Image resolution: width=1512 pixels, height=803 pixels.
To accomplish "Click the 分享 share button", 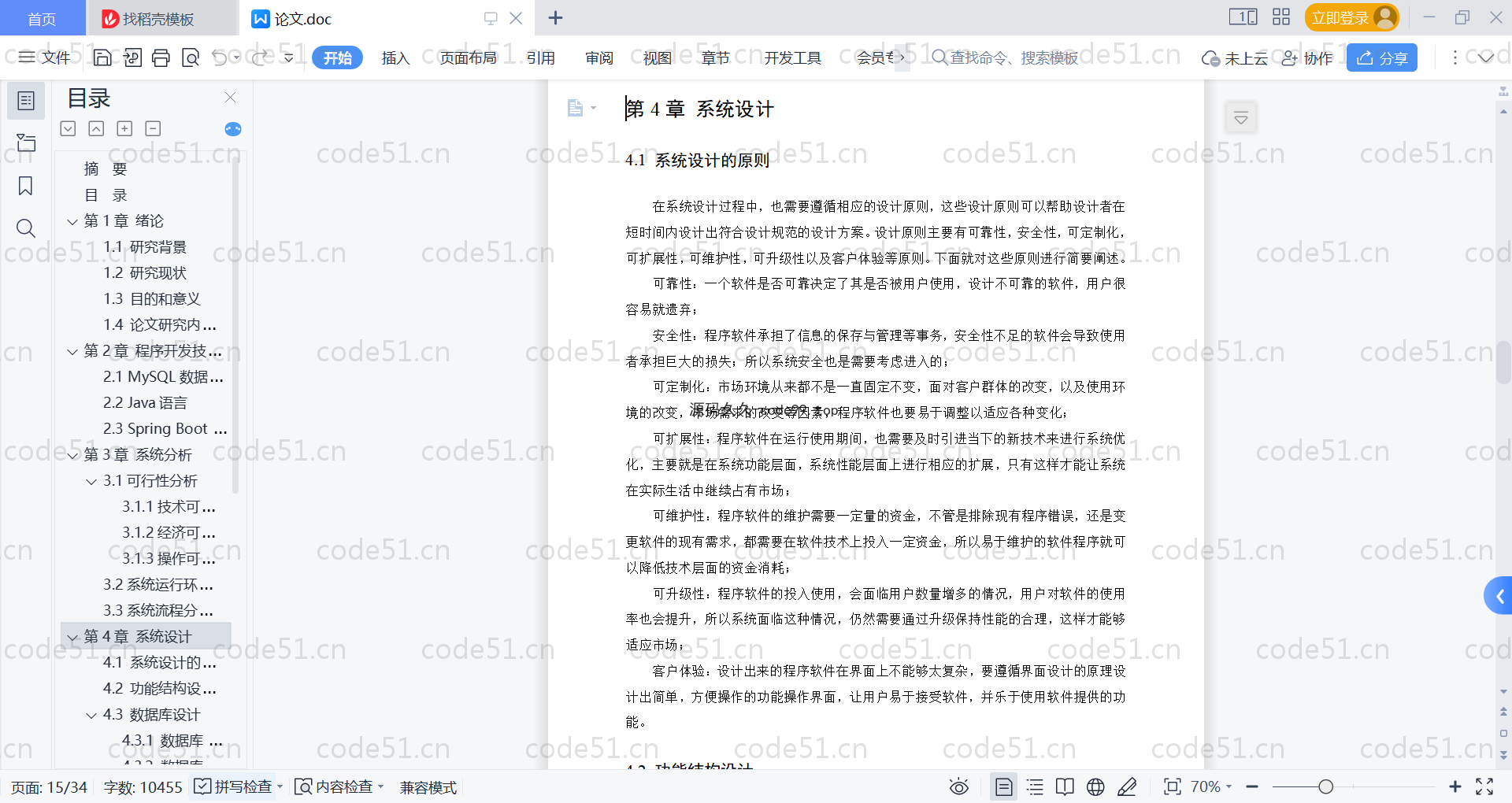I will point(1382,57).
